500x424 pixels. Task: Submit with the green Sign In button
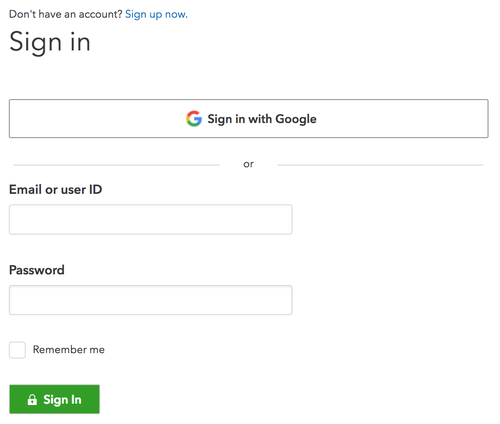coord(54,399)
